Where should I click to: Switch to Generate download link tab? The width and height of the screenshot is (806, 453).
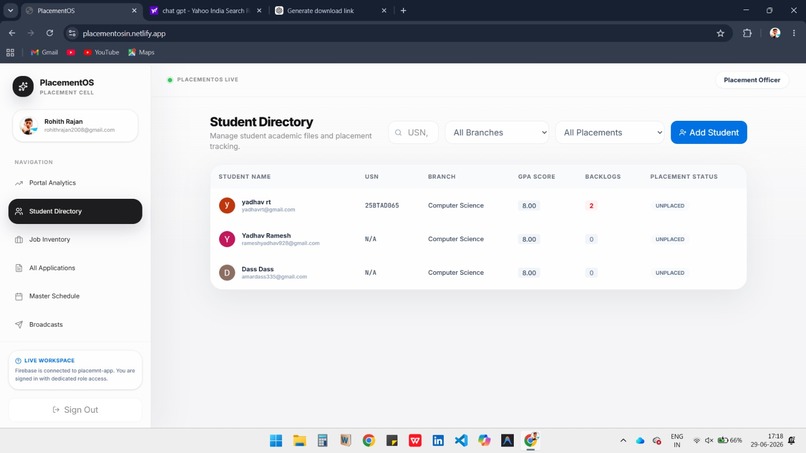[331, 10]
